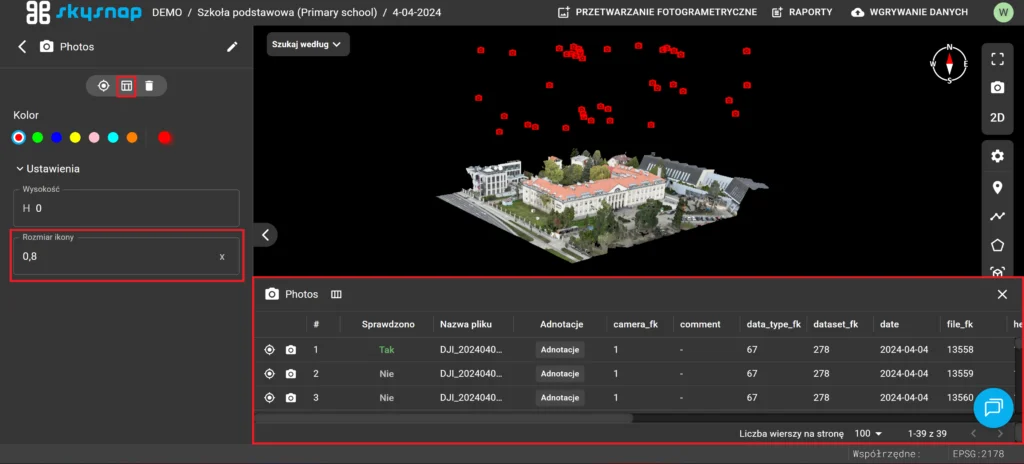This screenshot has width=1024, height=464.
Task: Click the pencil edit icon beside Photos
Action: (x=232, y=46)
